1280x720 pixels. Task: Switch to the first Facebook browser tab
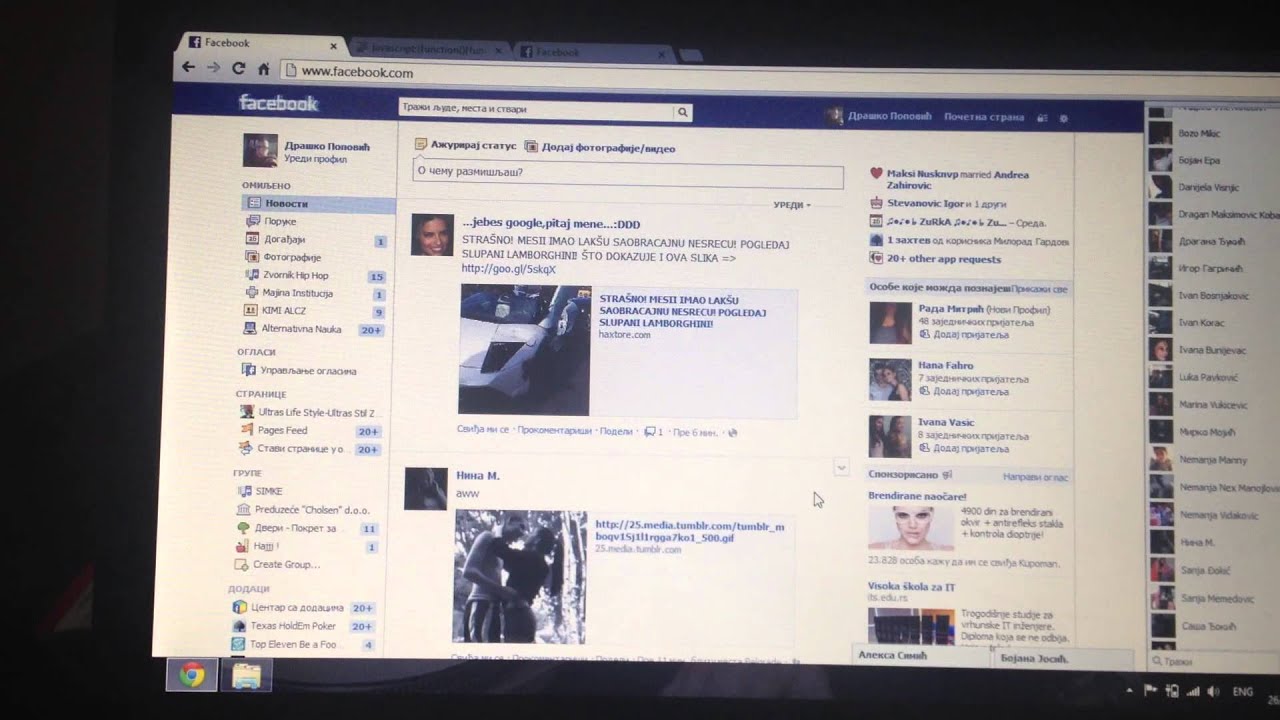point(262,43)
